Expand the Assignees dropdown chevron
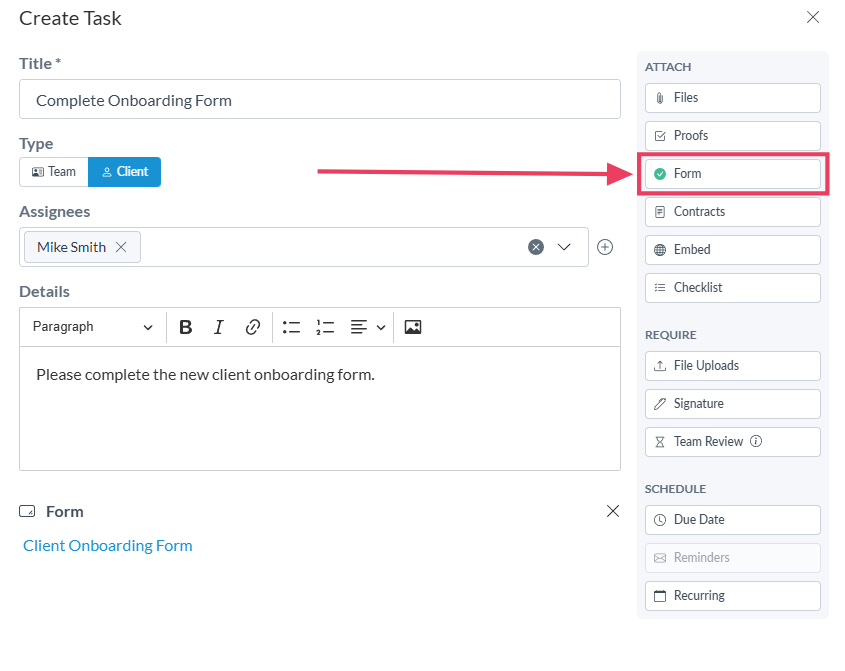 click(x=564, y=247)
